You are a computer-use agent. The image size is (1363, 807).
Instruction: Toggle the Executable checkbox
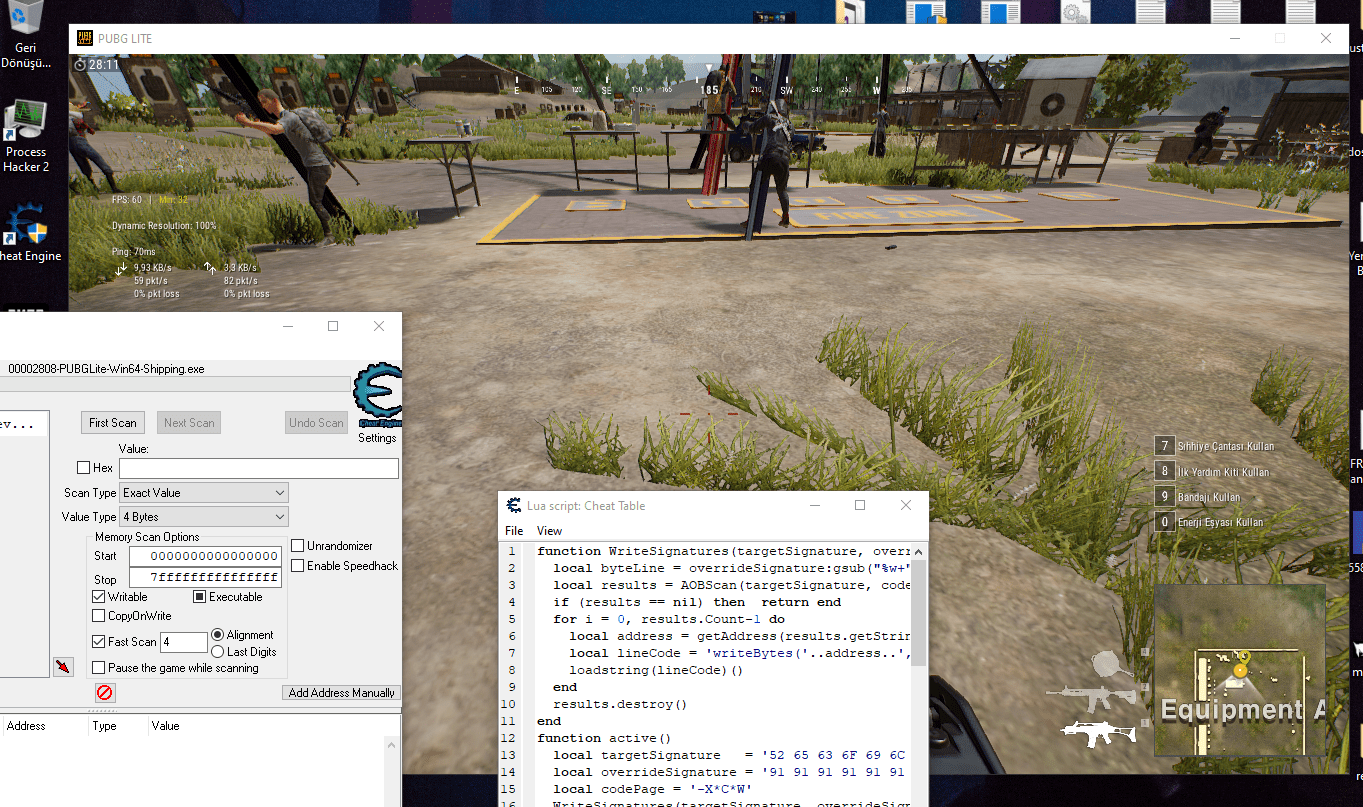[200, 597]
